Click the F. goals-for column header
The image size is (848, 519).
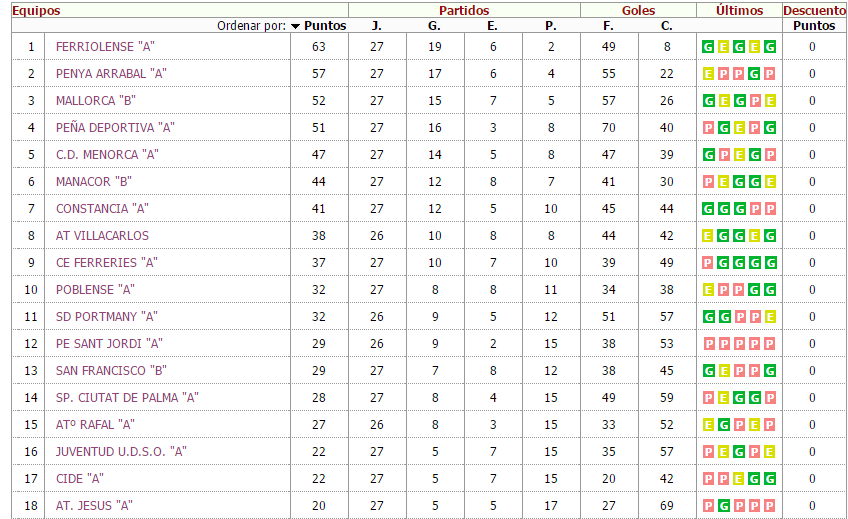click(609, 26)
